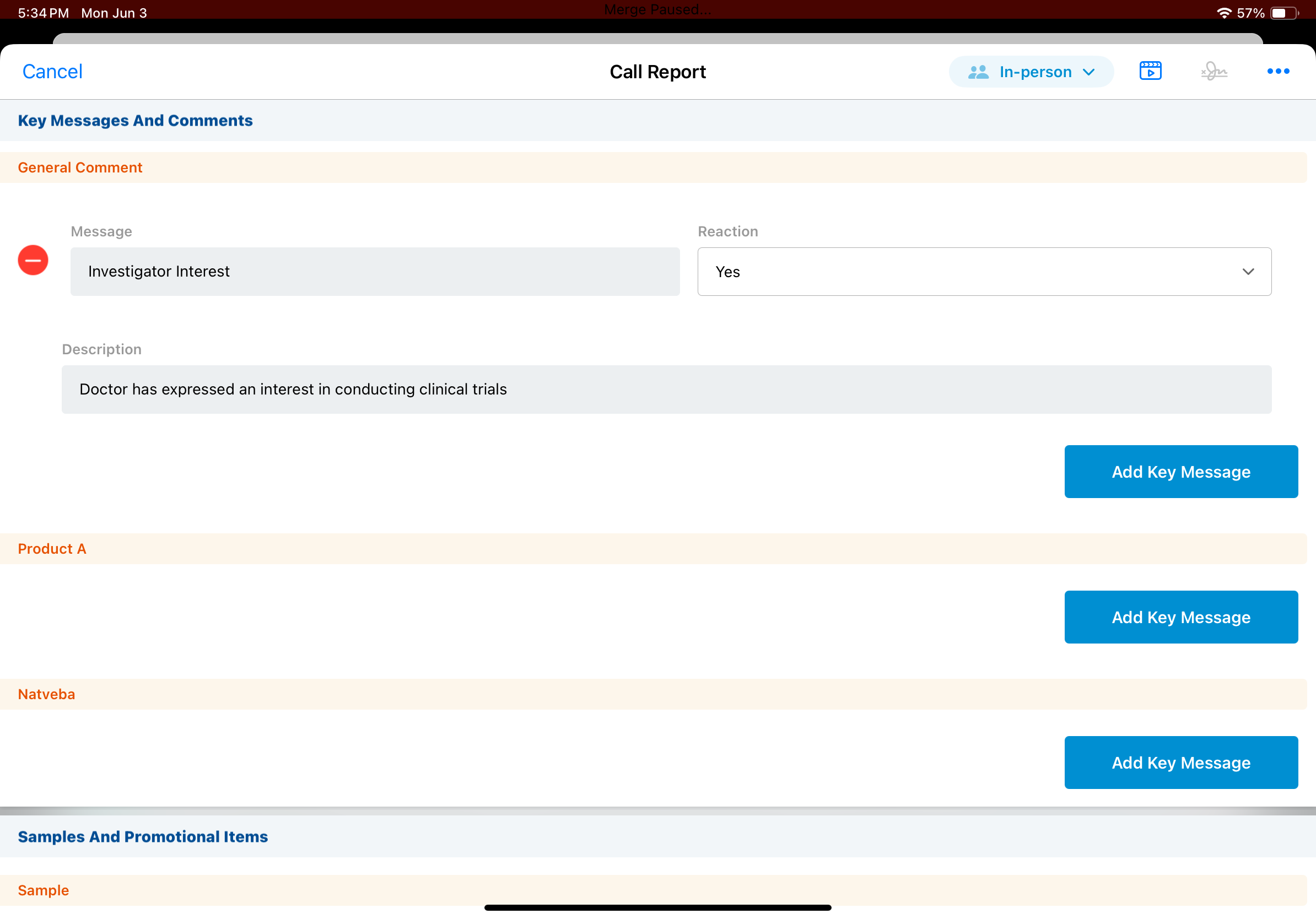Add Key Message under General Comment

(1180, 472)
